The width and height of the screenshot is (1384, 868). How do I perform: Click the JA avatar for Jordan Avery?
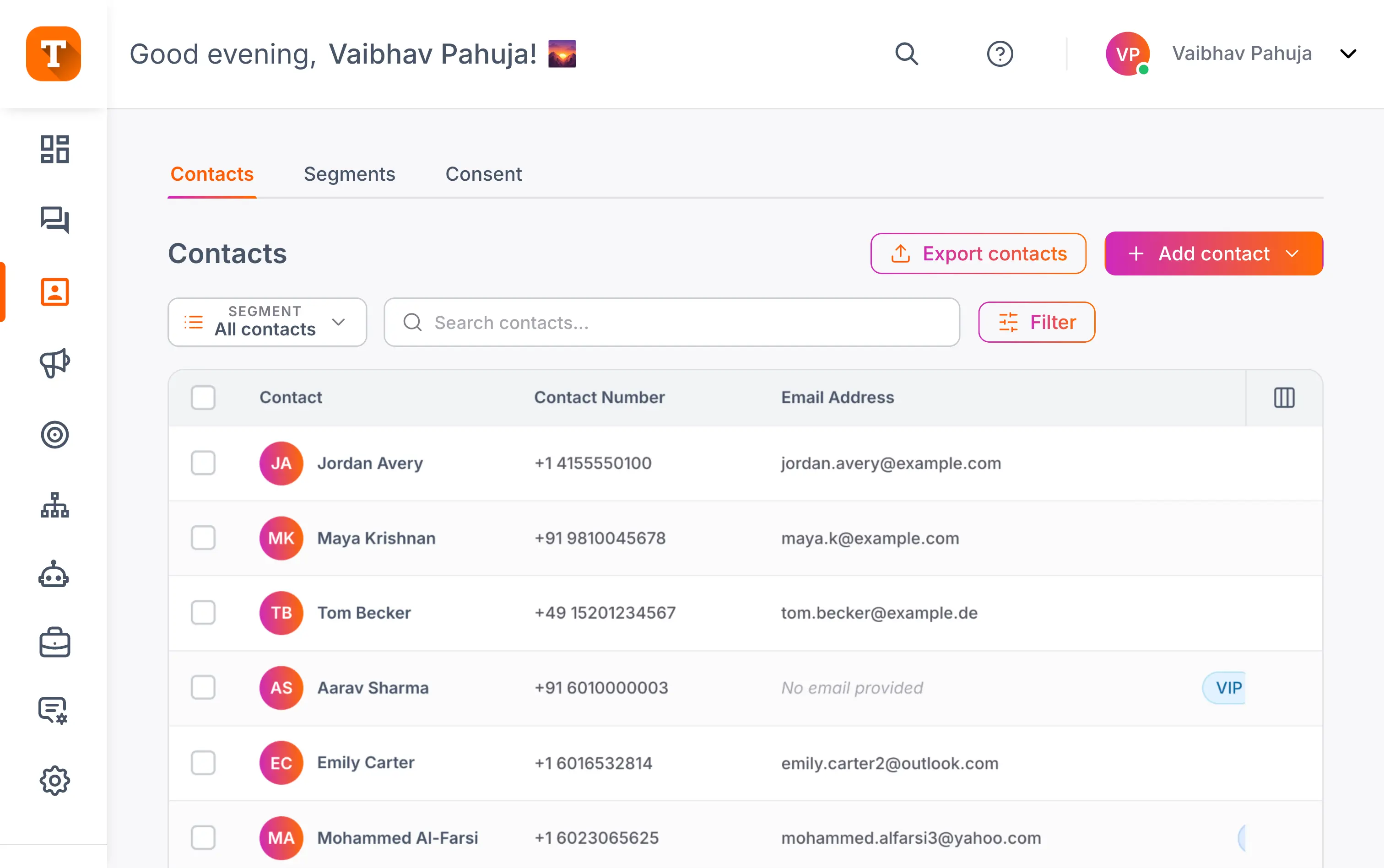pos(281,463)
